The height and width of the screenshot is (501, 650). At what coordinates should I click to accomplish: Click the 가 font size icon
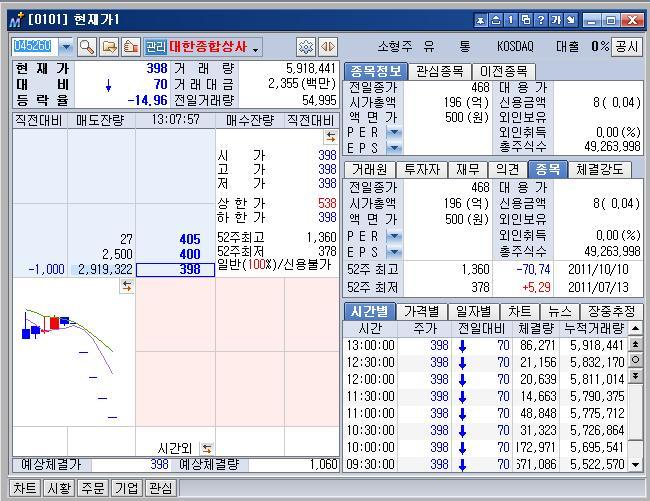[x=555, y=20]
